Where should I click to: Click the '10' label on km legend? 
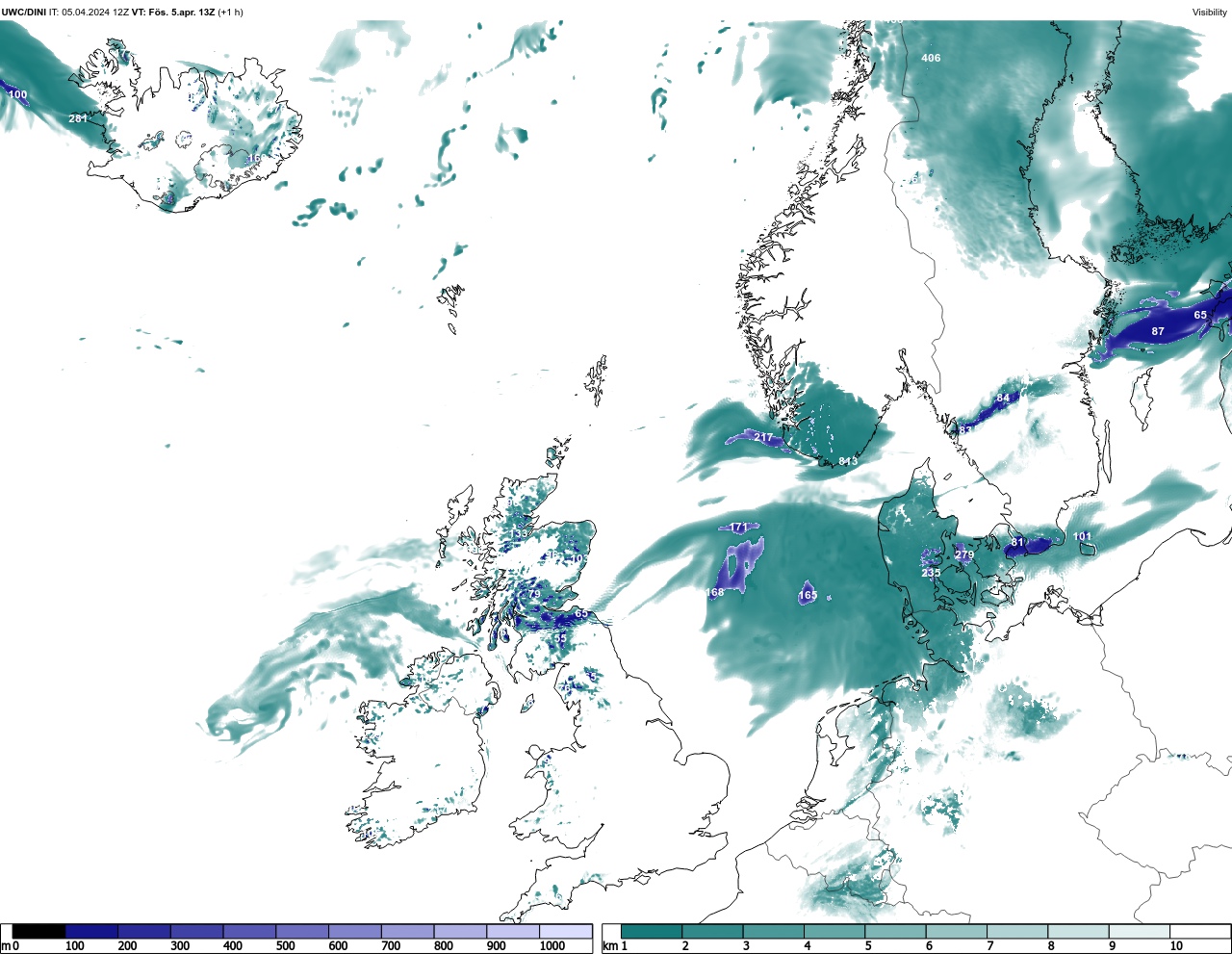click(x=1176, y=946)
